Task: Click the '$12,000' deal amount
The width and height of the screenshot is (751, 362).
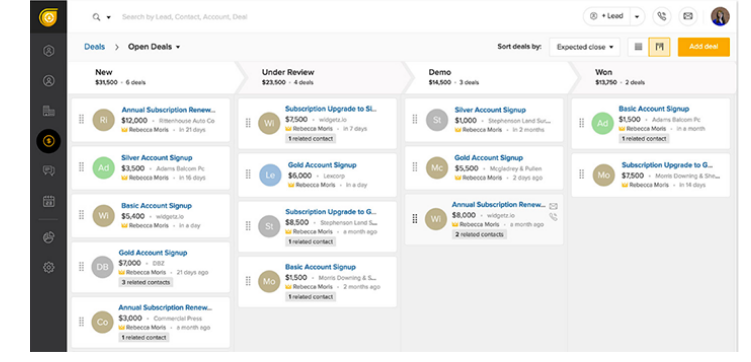Action: pos(134,120)
